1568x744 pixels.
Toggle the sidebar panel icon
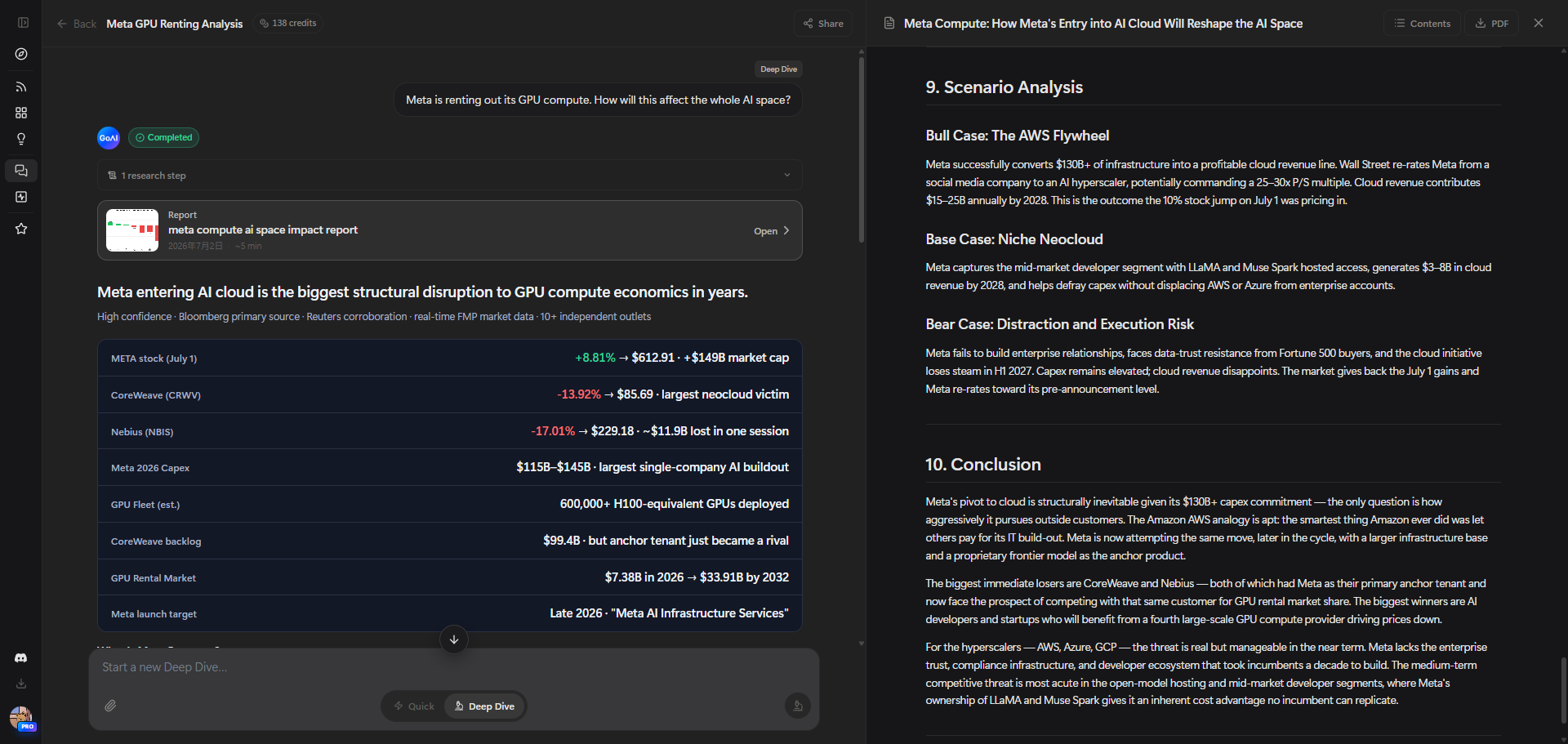point(23,23)
